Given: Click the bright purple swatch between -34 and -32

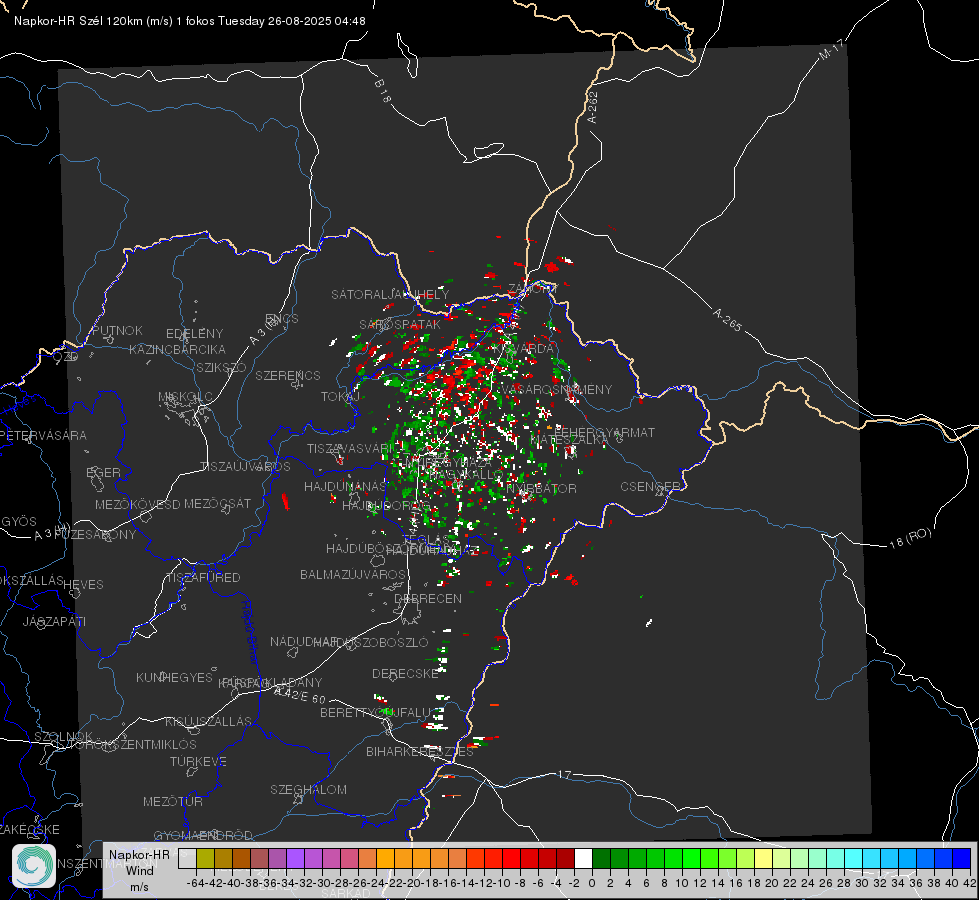Looking at the screenshot, I should 295,858.
